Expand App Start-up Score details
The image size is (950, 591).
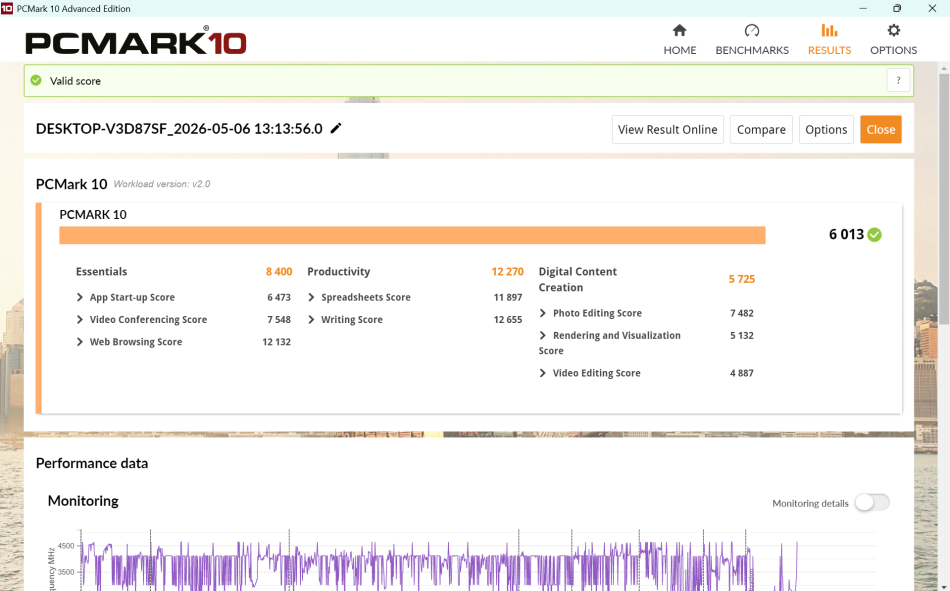pos(79,297)
